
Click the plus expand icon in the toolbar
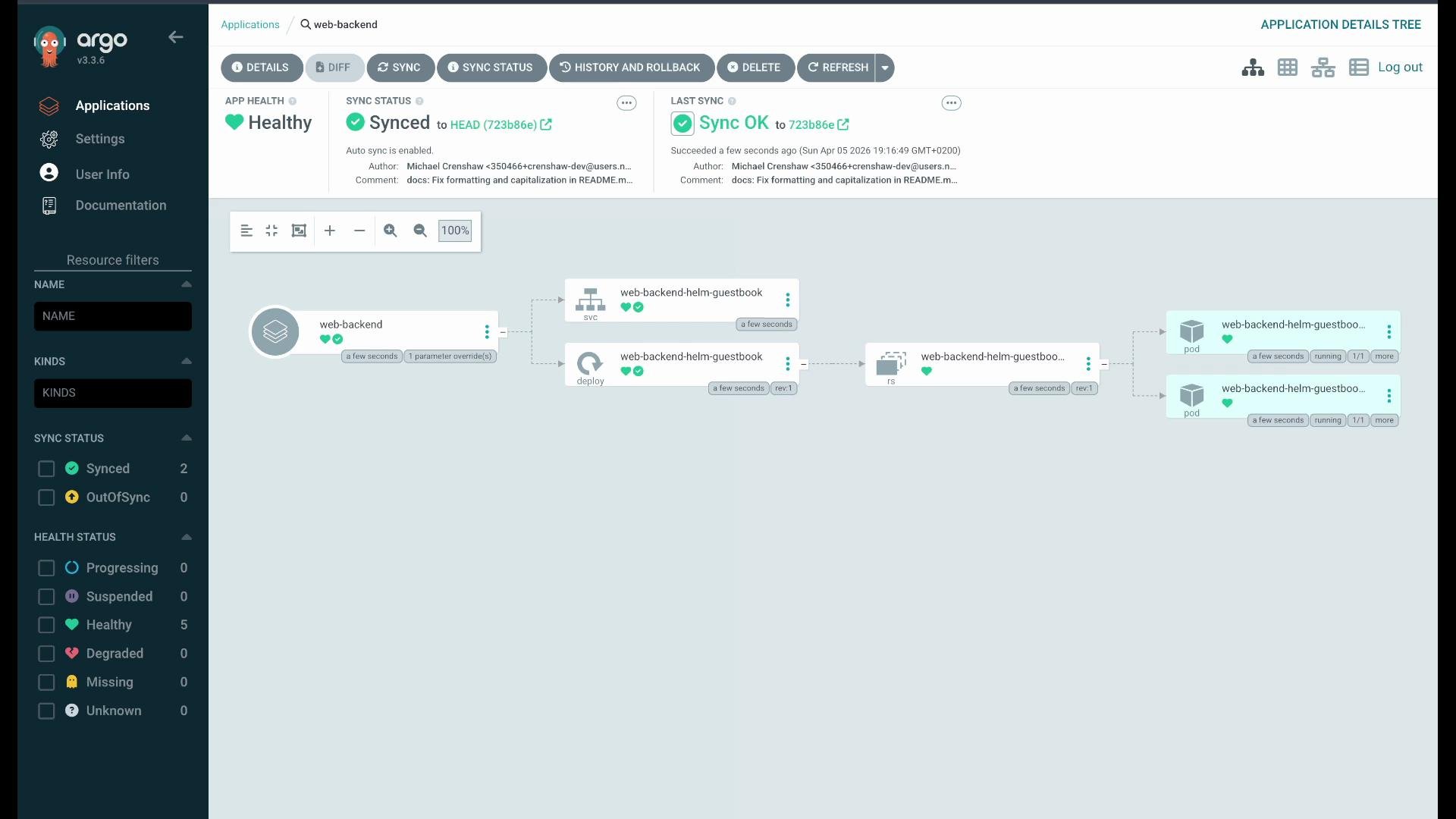click(x=330, y=231)
